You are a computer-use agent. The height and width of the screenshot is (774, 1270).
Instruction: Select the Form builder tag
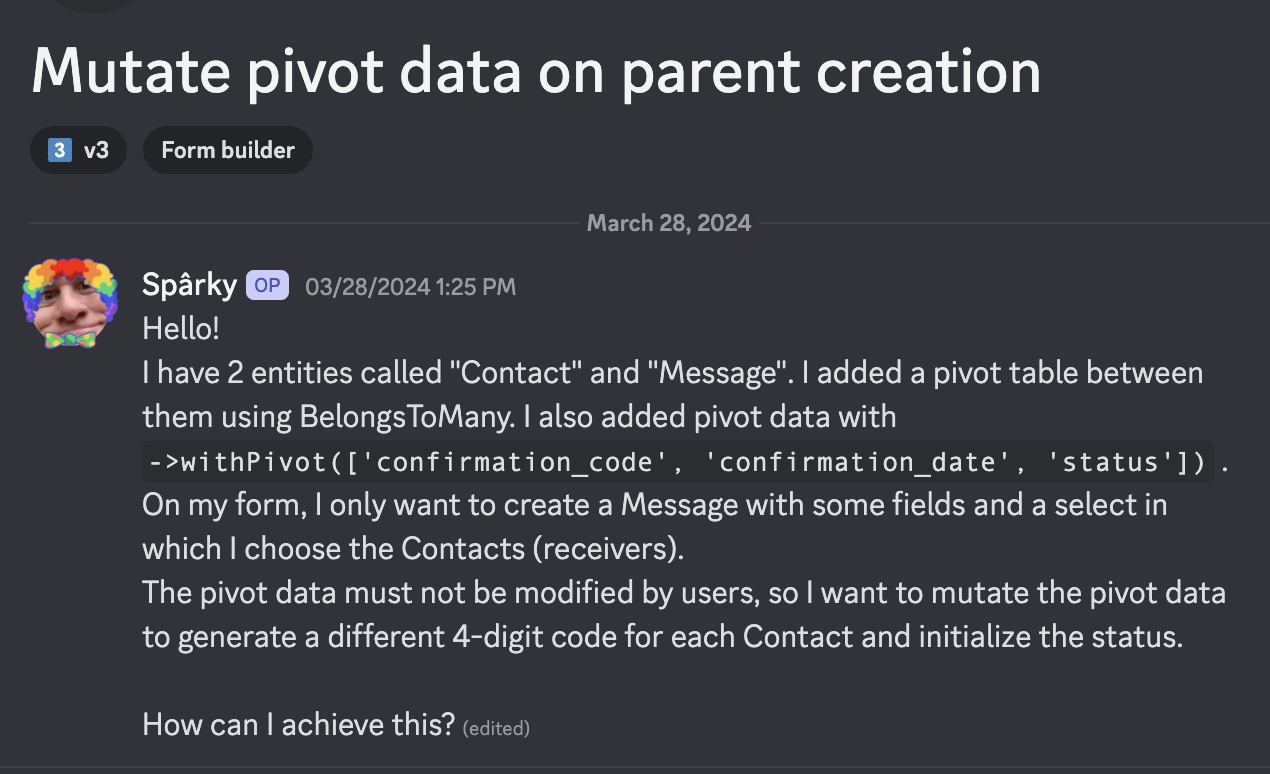[x=228, y=151]
